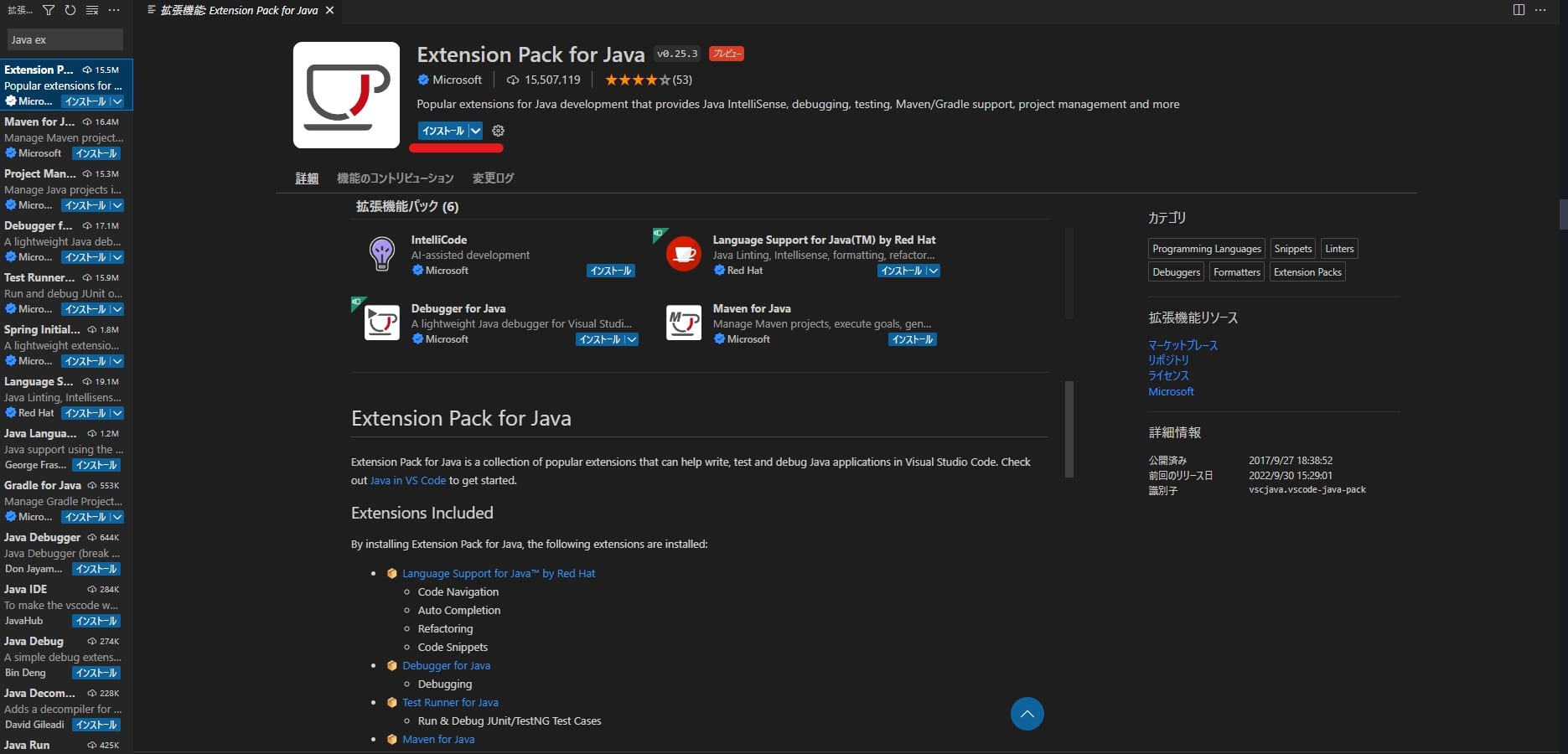This screenshot has width=1568, height=754.
Task: Split the editor to the right
Action: click(x=1519, y=10)
